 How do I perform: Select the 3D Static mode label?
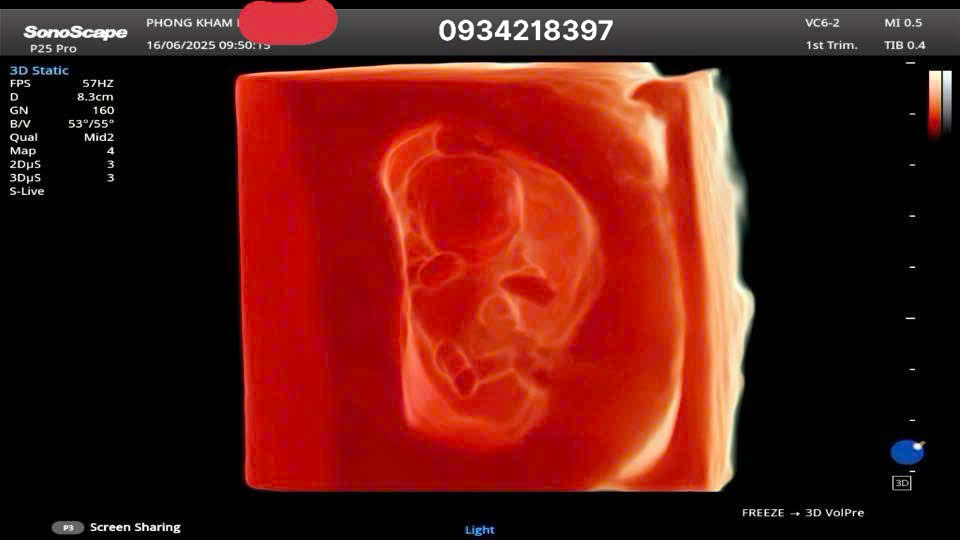39,71
